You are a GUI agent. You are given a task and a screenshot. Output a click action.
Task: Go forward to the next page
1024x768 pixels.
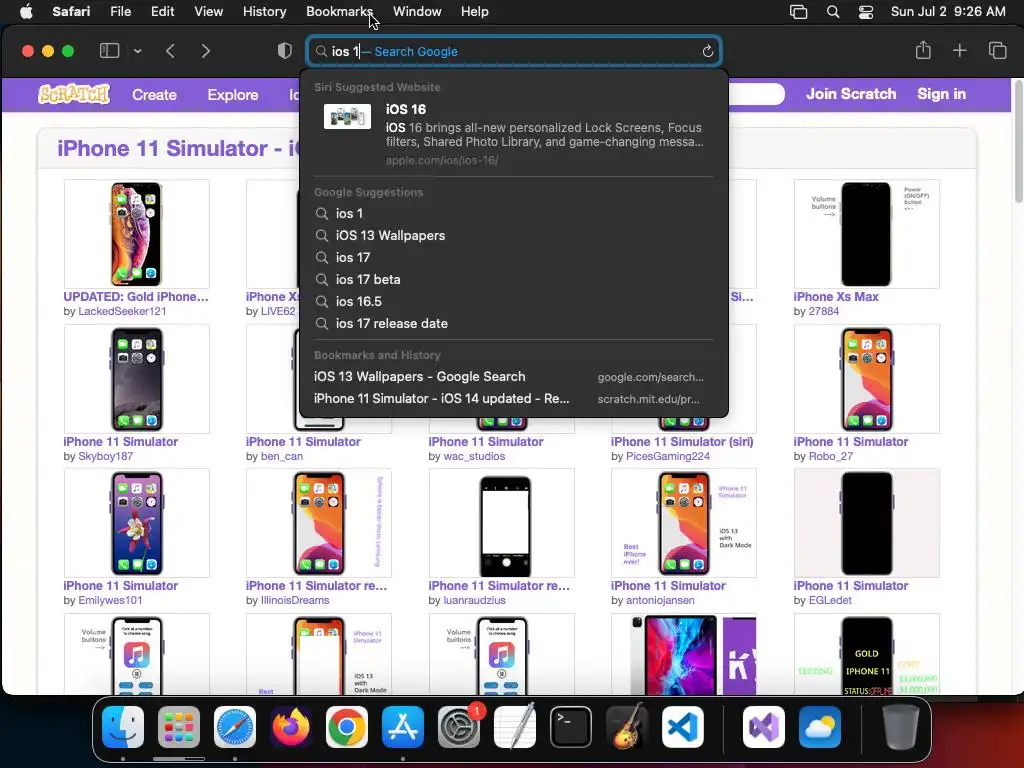point(206,51)
